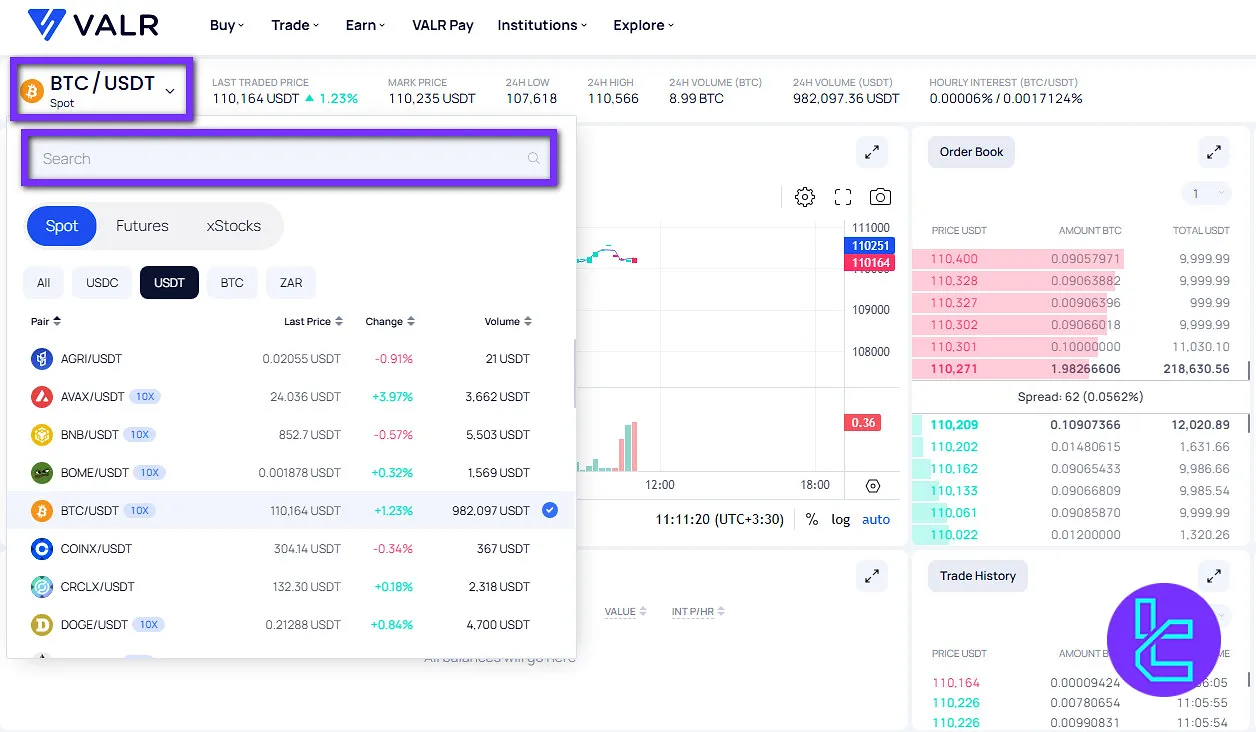Sort pairs by Last Price
This screenshot has width=1256, height=732.
coord(314,321)
